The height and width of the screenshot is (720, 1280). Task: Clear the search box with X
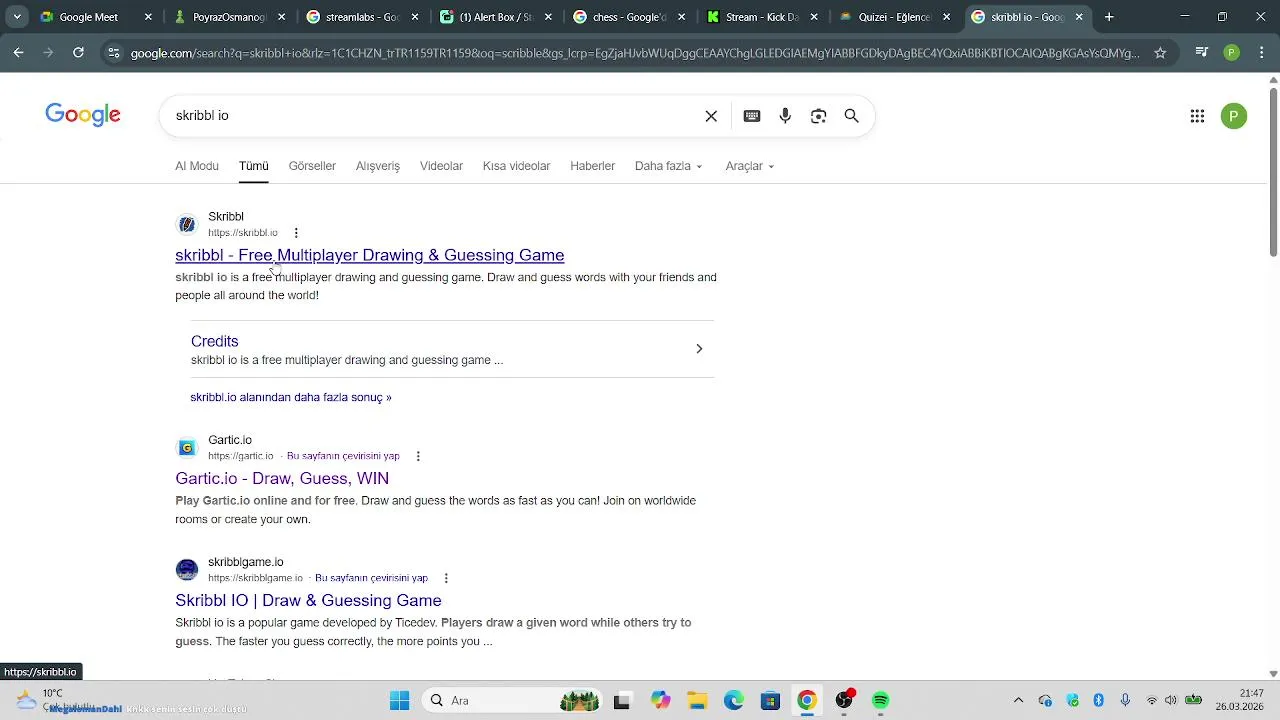click(x=711, y=116)
